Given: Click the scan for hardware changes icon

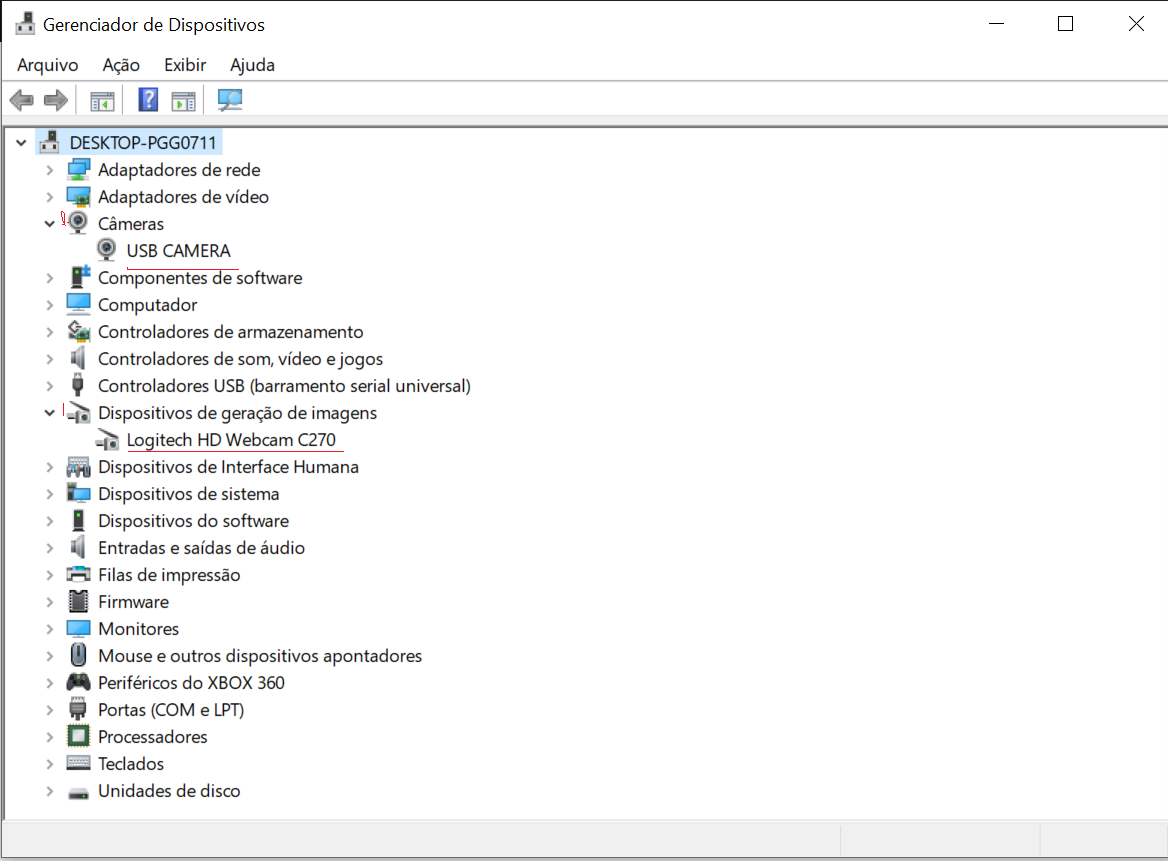Looking at the screenshot, I should 229,100.
